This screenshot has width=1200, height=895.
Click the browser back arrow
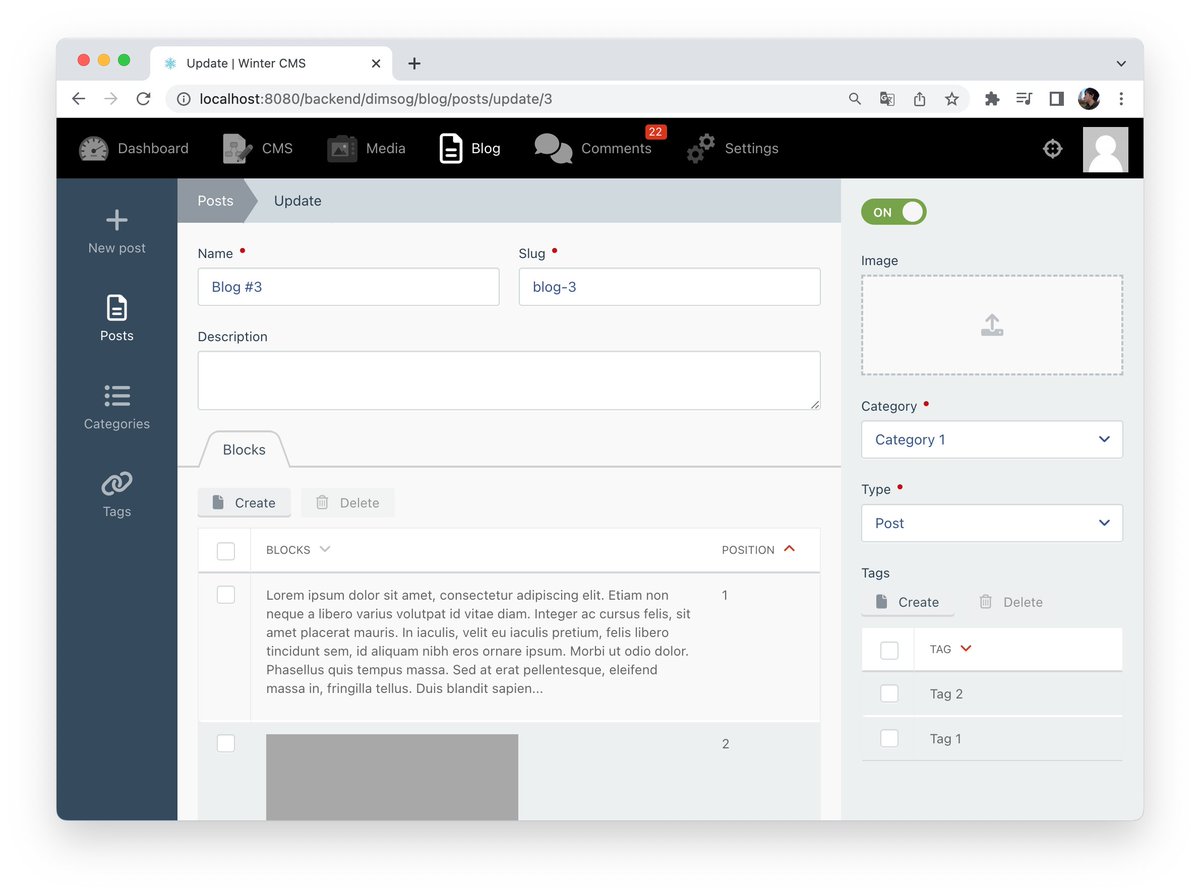click(79, 99)
